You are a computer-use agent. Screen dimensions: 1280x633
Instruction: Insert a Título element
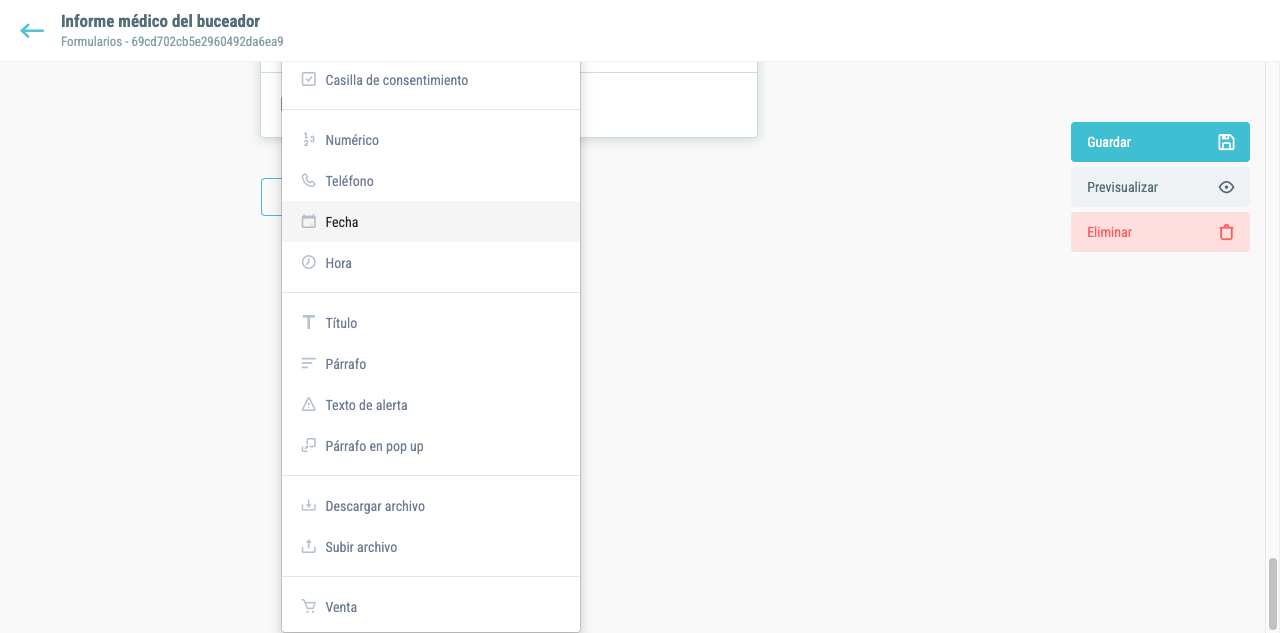click(431, 323)
